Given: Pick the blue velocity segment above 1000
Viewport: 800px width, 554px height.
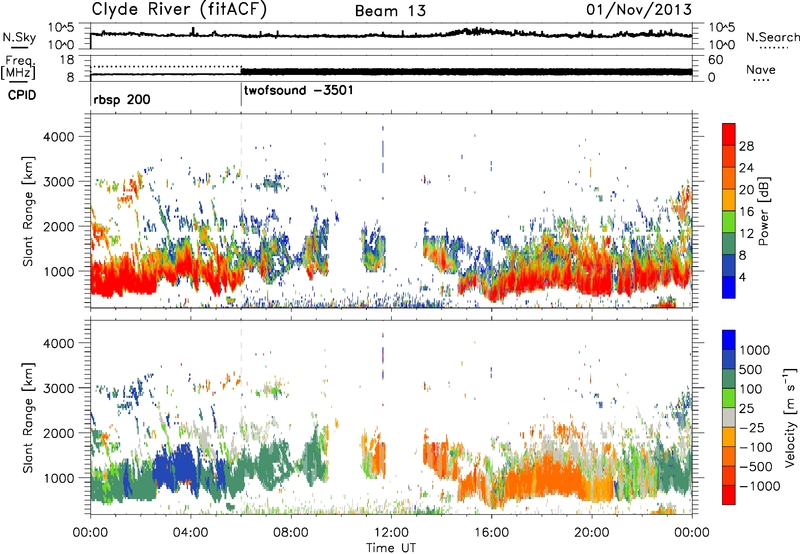Looking at the screenshot, I should tap(729, 339).
